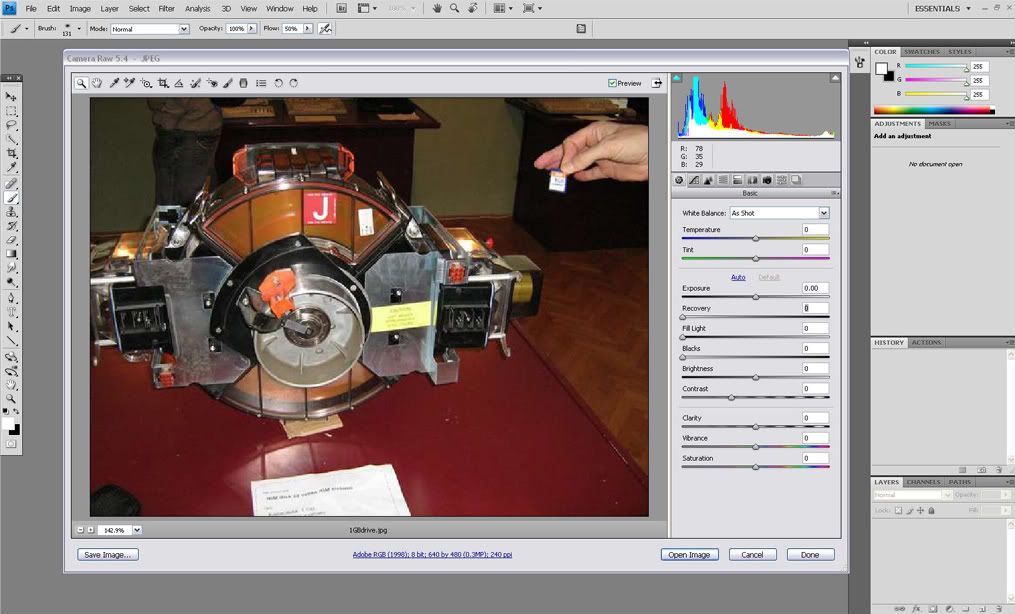Open the Filter menu
The width and height of the screenshot is (1015, 614).
pos(166,8)
